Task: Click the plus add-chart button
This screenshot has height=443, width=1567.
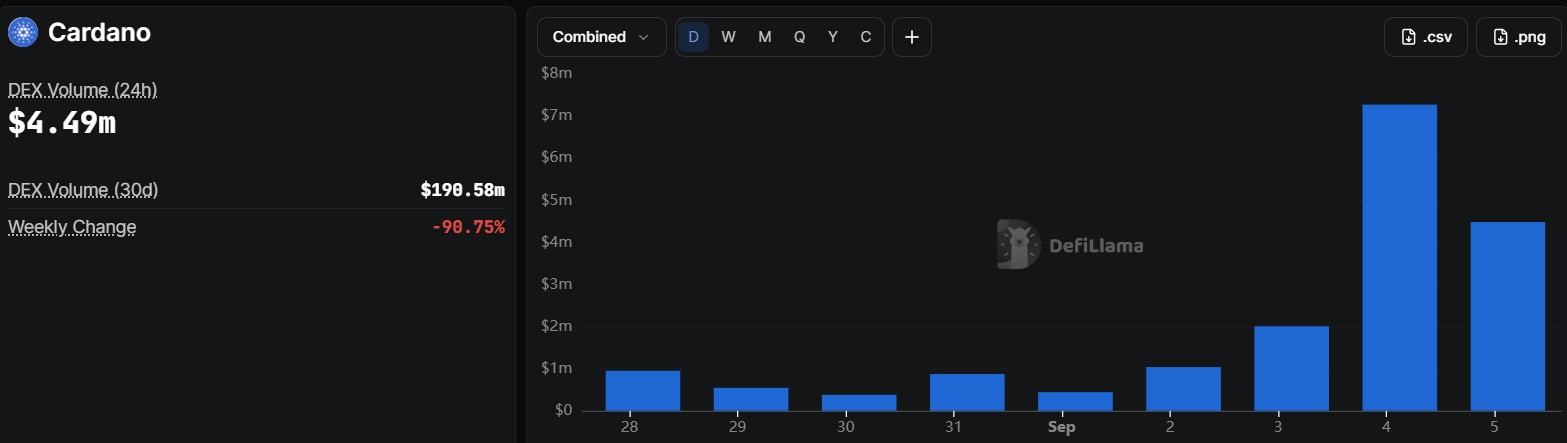Action: coord(912,37)
